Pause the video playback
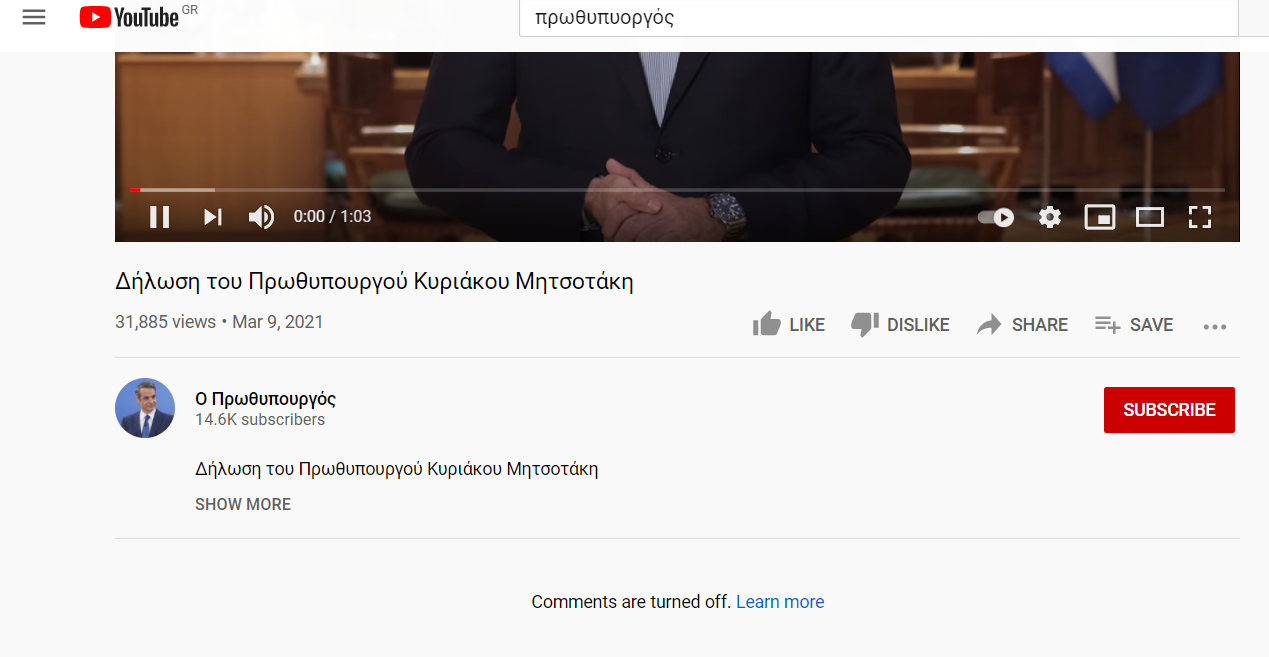1269x657 pixels. [x=159, y=217]
